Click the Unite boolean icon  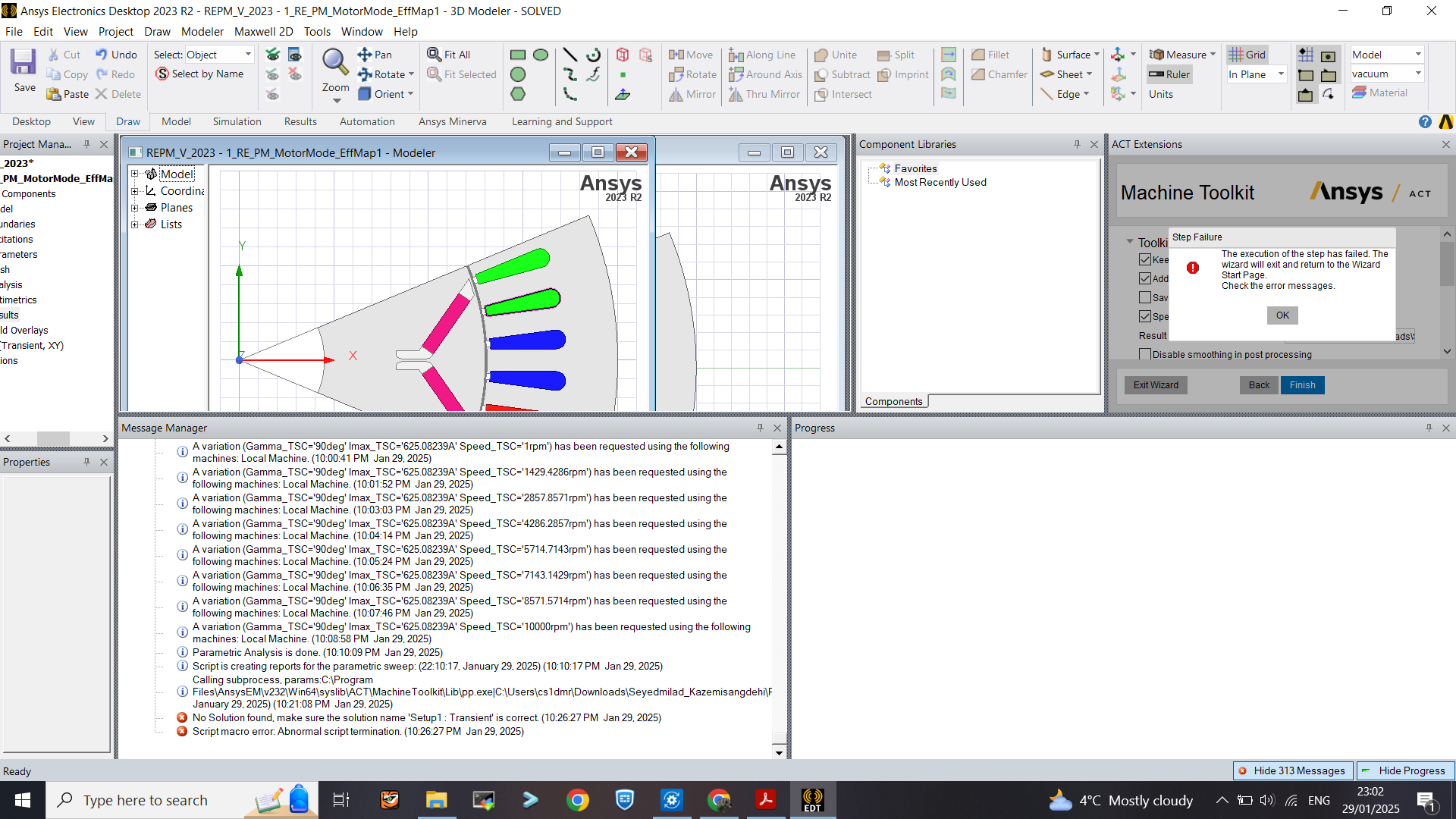[x=821, y=55]
